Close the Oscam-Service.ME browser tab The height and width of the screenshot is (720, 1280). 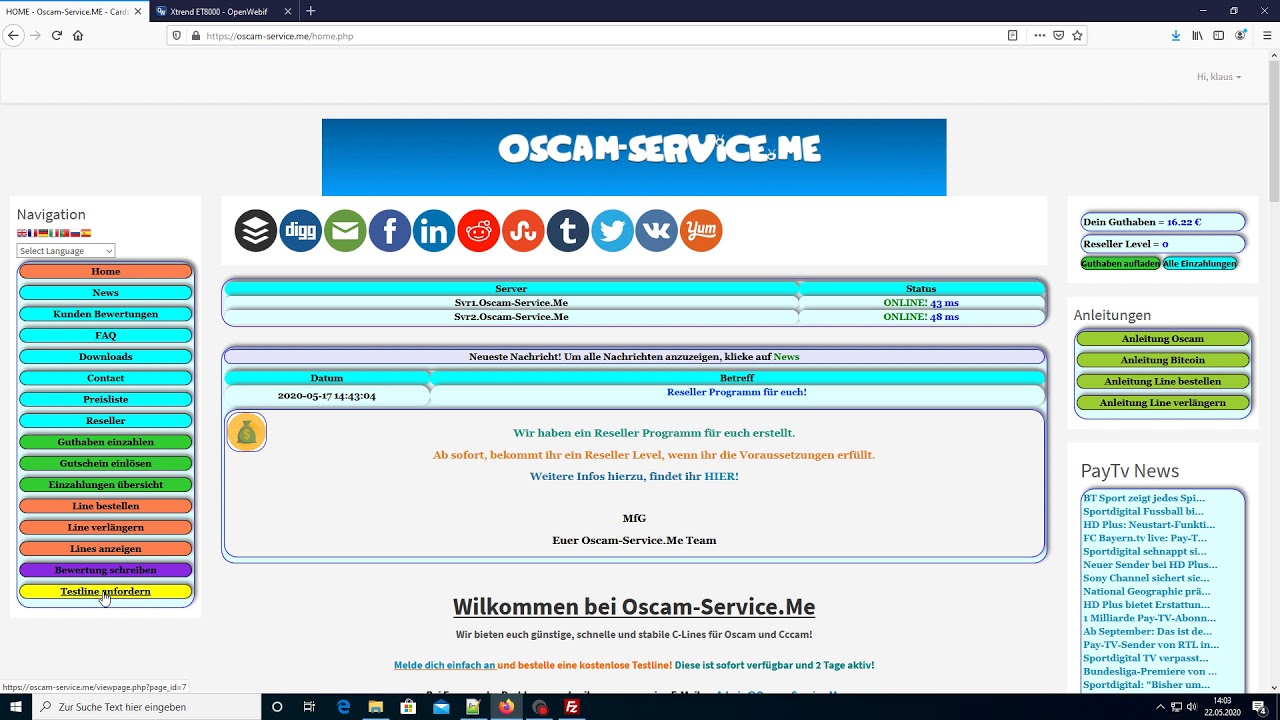pyautogui.click(x=138, y=11)
